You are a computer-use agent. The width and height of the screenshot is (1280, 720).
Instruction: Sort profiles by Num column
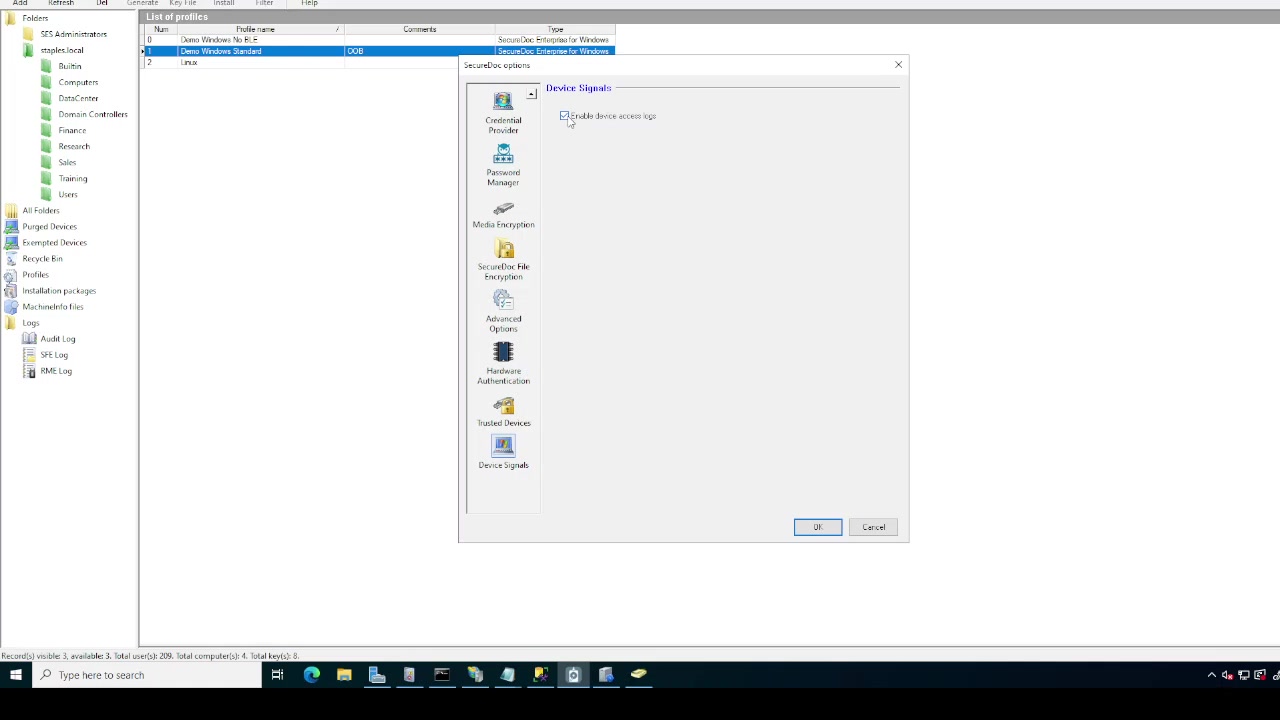click(161, 29)
